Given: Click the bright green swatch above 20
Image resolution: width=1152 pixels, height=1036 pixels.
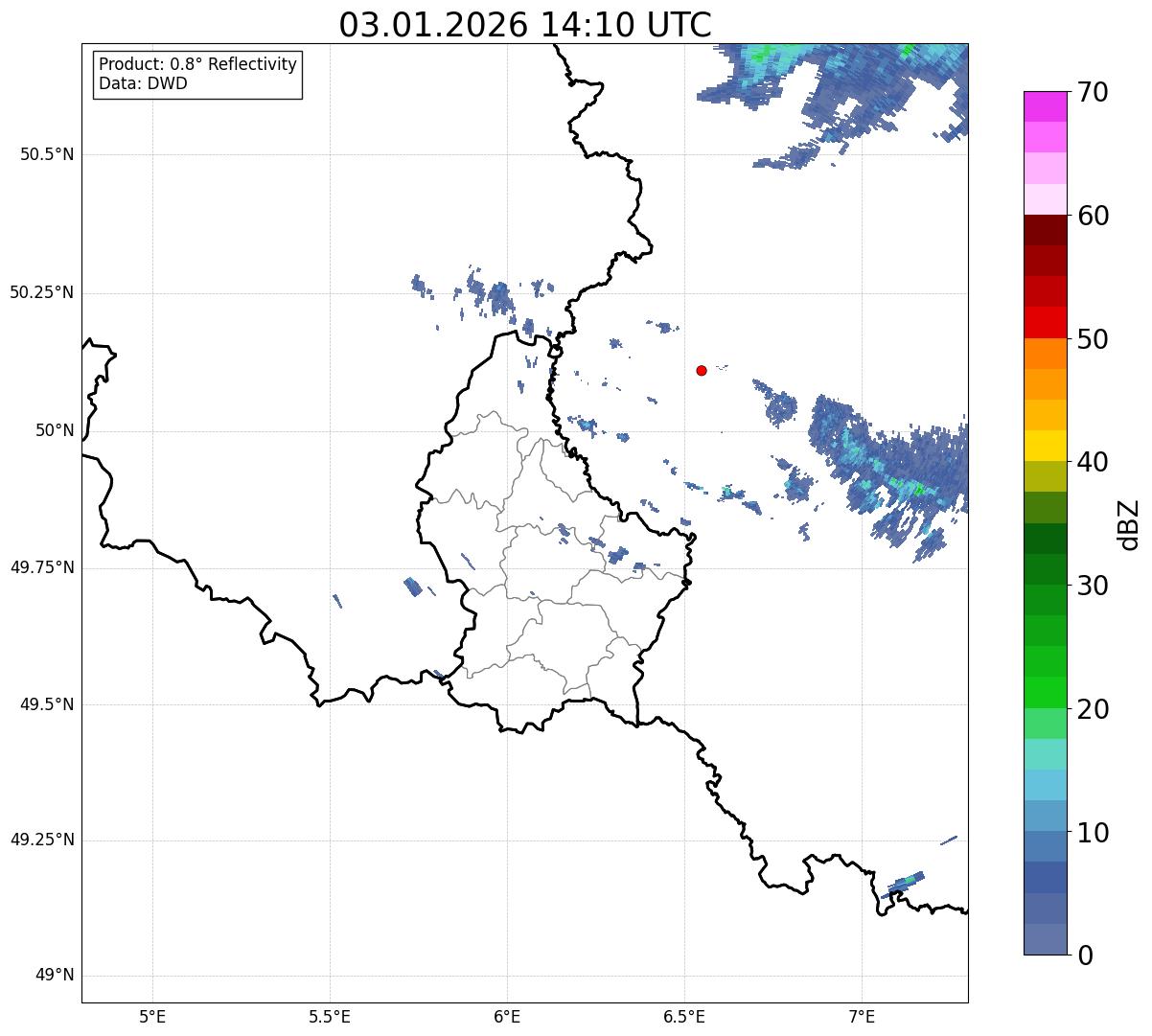Looking at the screenshot, I should click(1046, 693).
